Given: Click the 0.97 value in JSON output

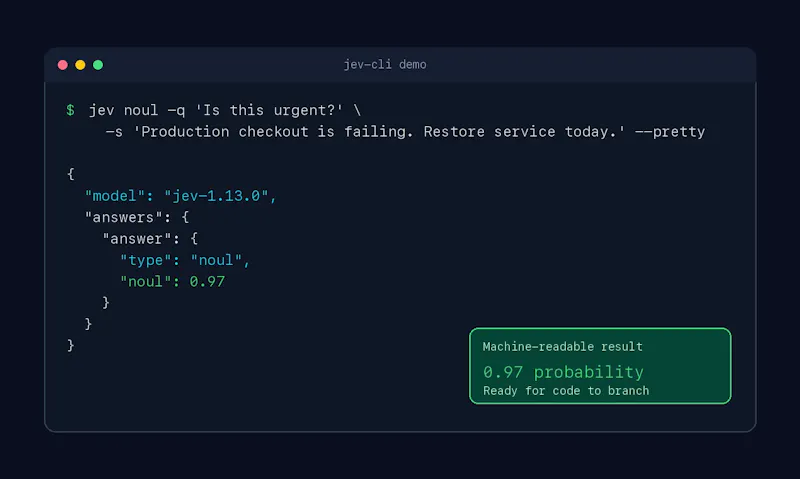Looking at the screenshot, I should pos(207,282).
